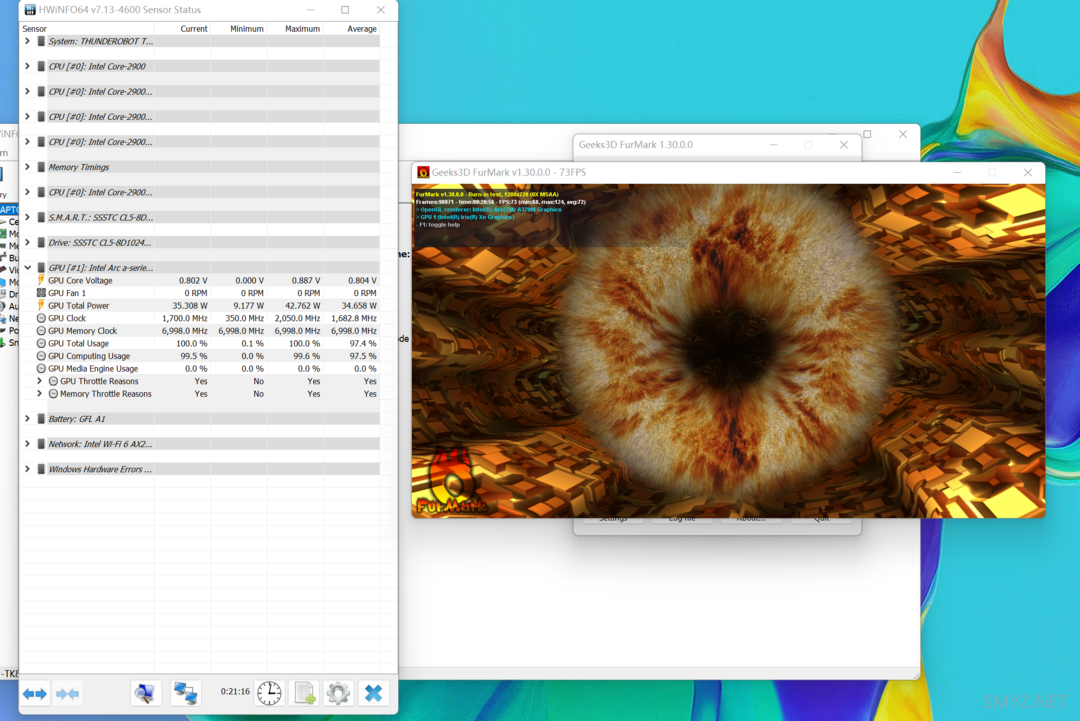This screenshot has height=721, width=1080.
Task: Click the expand-layout double-arrow icon in HWiNFO toolbar
Action: click(34, 693)
